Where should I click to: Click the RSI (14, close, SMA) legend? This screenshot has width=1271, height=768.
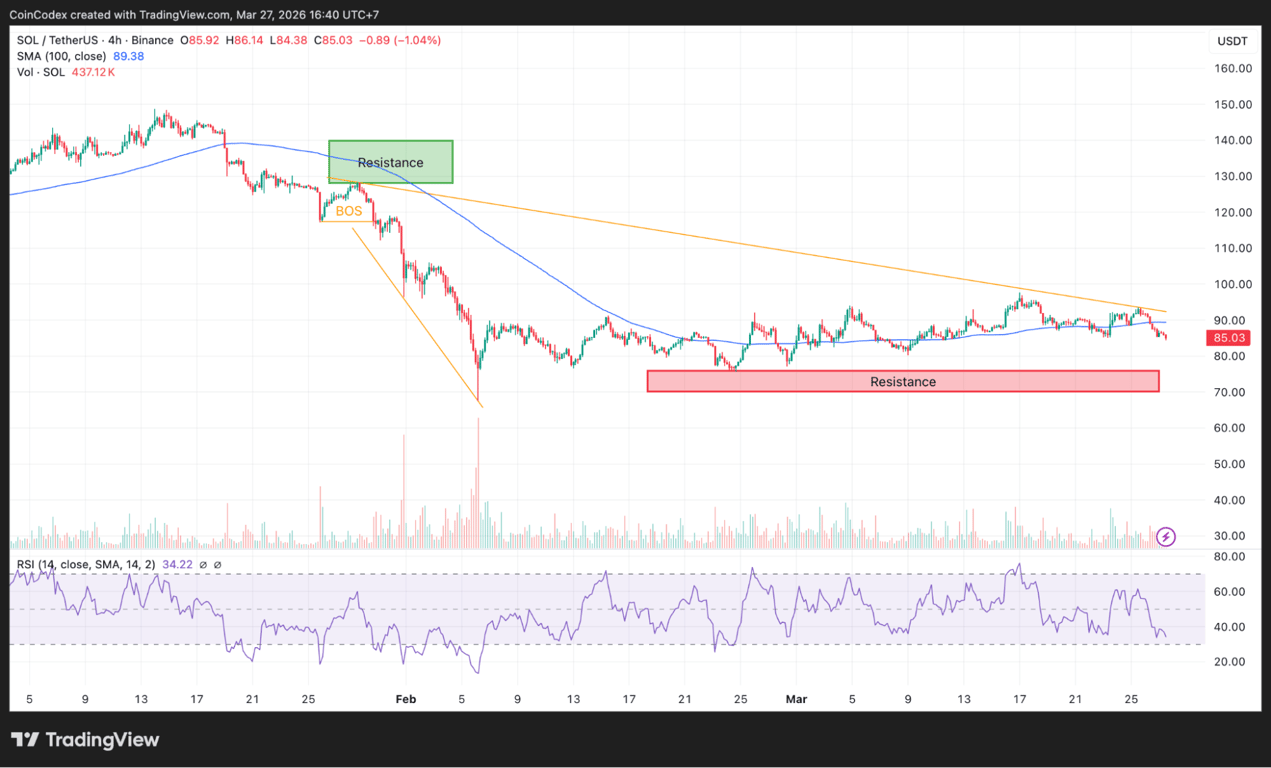[x=85, y=564]
